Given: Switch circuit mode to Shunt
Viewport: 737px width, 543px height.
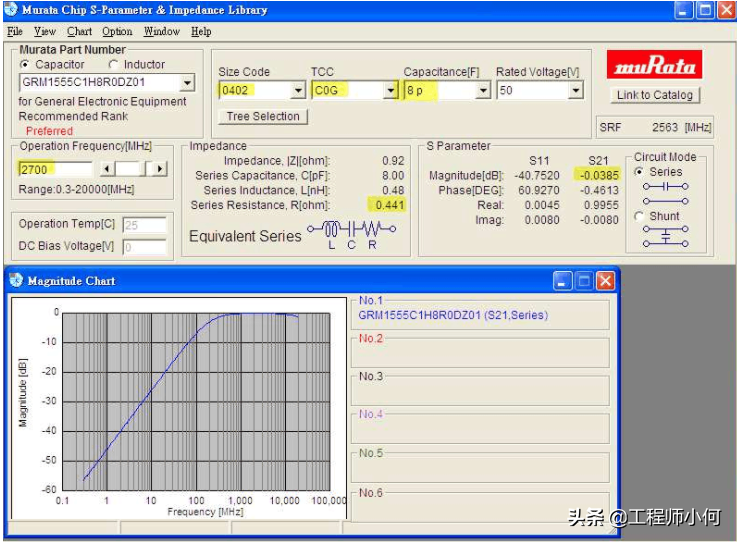Looking at the screenshot, I should click(x=640, y=216).
